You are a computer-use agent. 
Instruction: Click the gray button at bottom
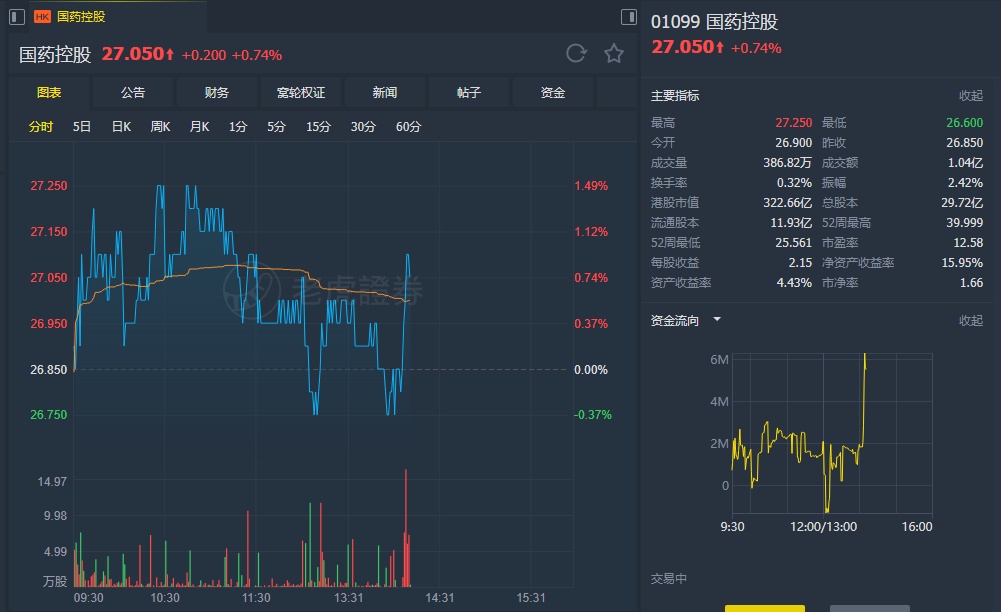(x=869, y=608)
